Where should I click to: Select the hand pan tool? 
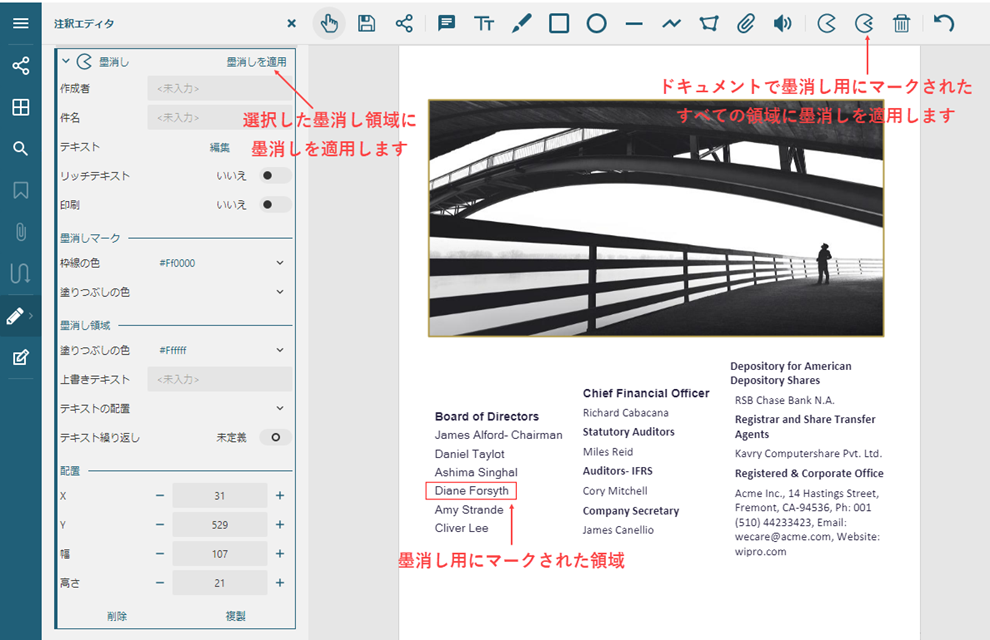329,24
